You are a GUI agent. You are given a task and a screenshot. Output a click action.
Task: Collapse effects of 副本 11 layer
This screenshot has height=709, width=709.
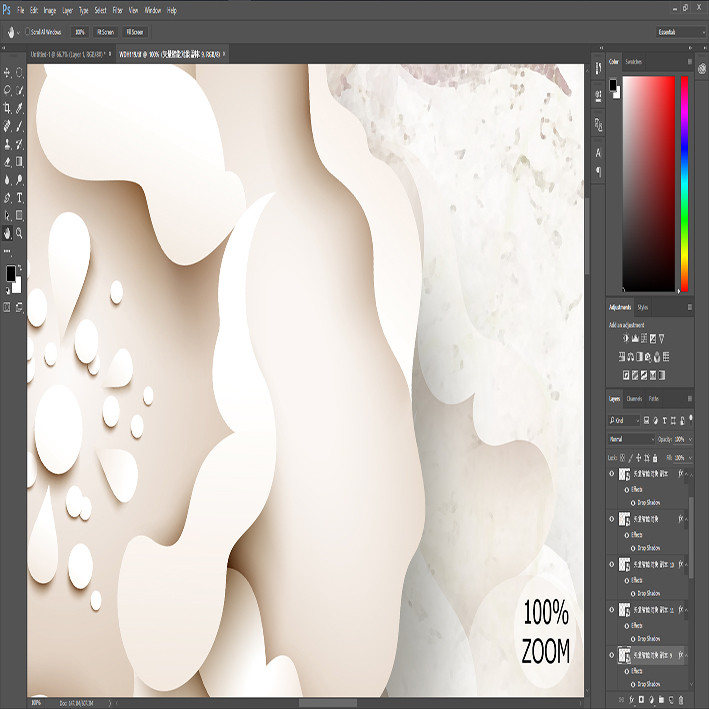pos(687,609)
